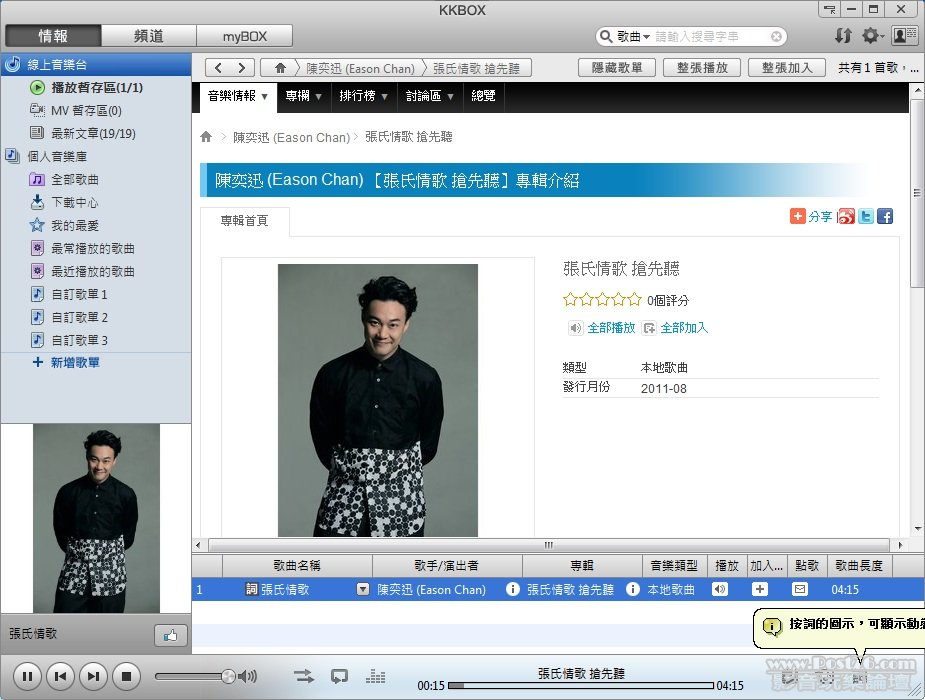Open the 總覽 menu item
Image resolution: width=925 pixels, height=700 pixels.
(x=483, y=96)
